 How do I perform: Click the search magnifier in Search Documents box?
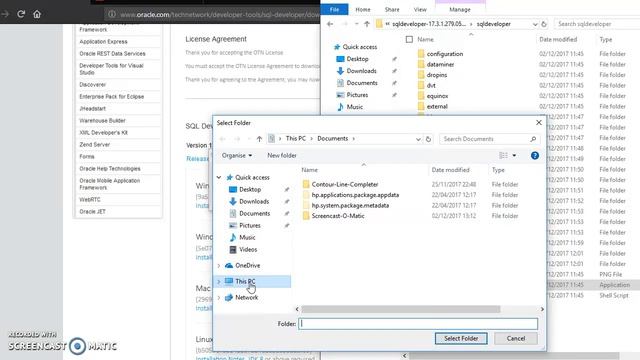(x=533, y=139)
